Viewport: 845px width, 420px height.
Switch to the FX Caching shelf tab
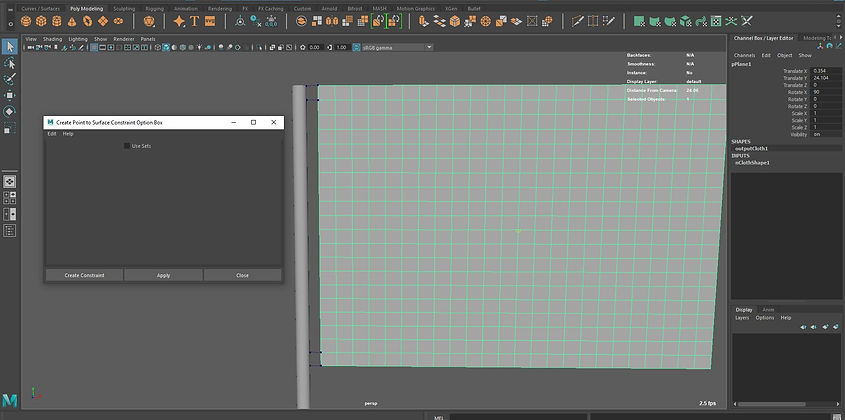(x=271, y=9)
